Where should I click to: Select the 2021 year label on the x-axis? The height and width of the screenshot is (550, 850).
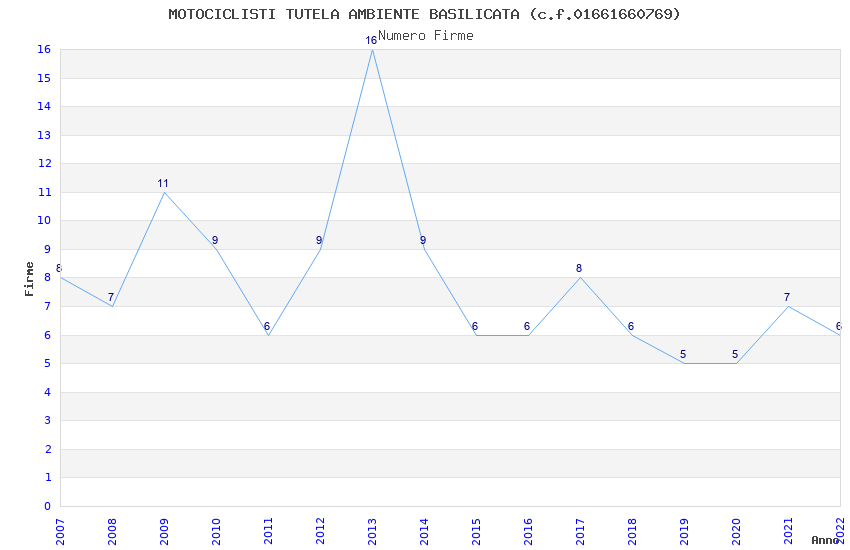click(x=789, y=532)
